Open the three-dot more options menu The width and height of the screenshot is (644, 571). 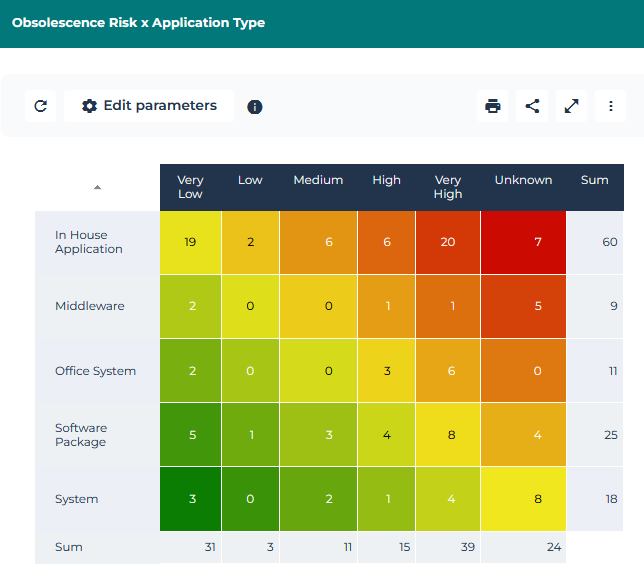610,106
